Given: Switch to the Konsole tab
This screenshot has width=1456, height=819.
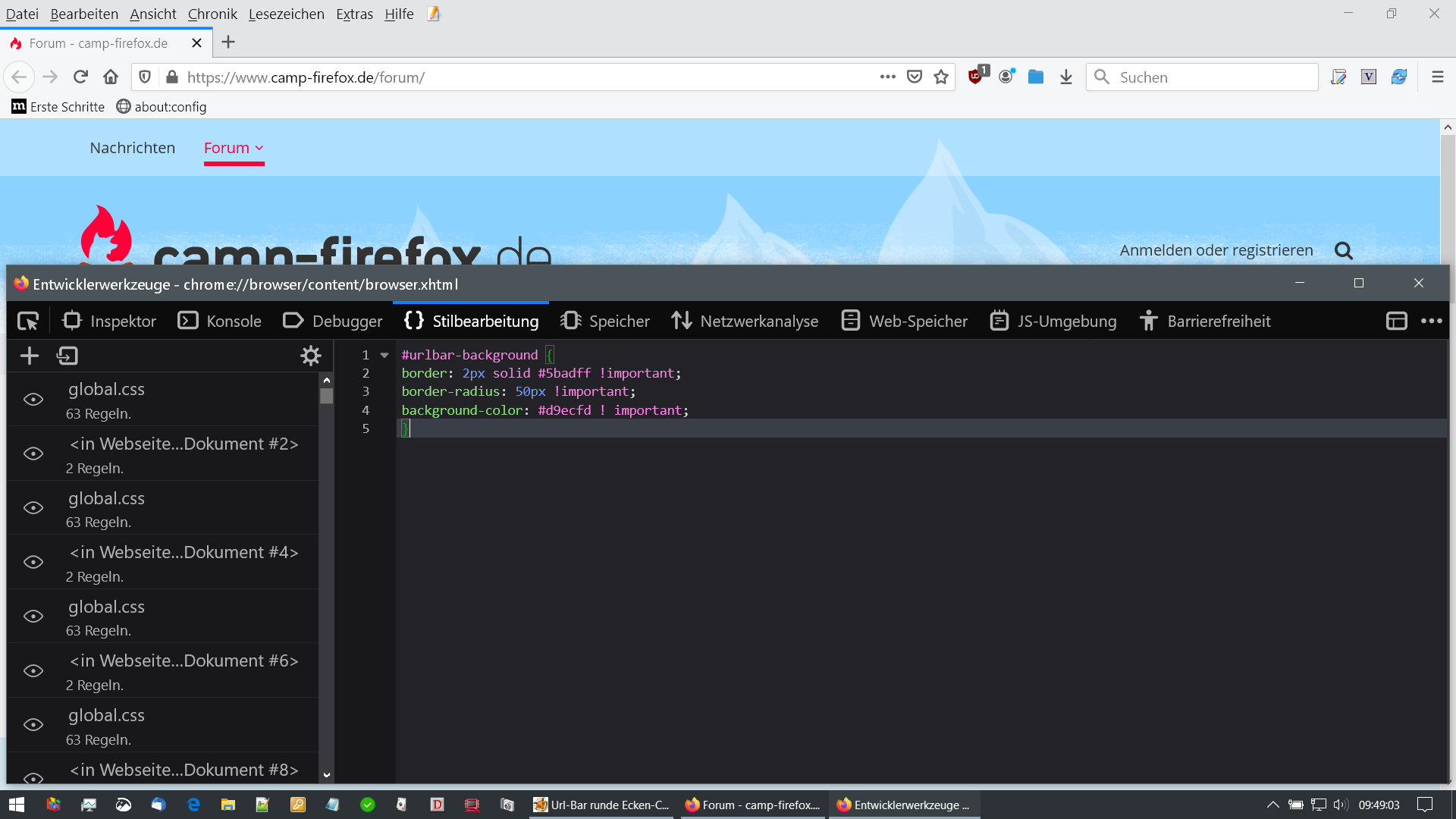Looking at the screenshot, I should [220, 322].
